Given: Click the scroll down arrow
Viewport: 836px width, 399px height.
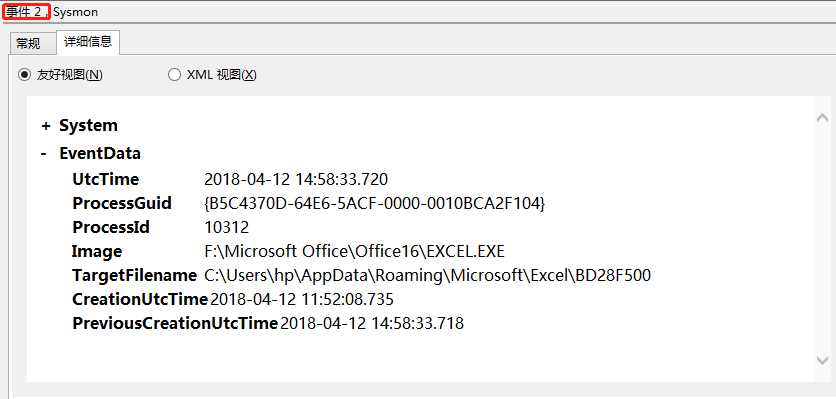Looking at the screenshot, I should [822, 361].
